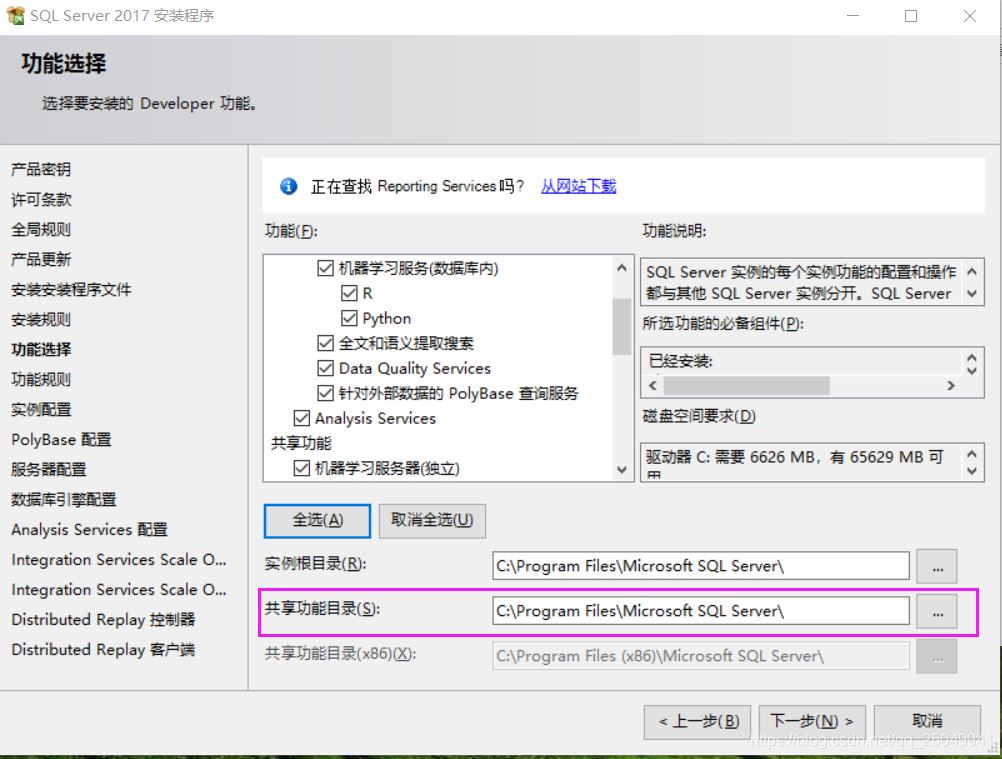Uncheck the R feature checkbox
The height and width of the screenshot is (759, 1002).
[349, 294]
